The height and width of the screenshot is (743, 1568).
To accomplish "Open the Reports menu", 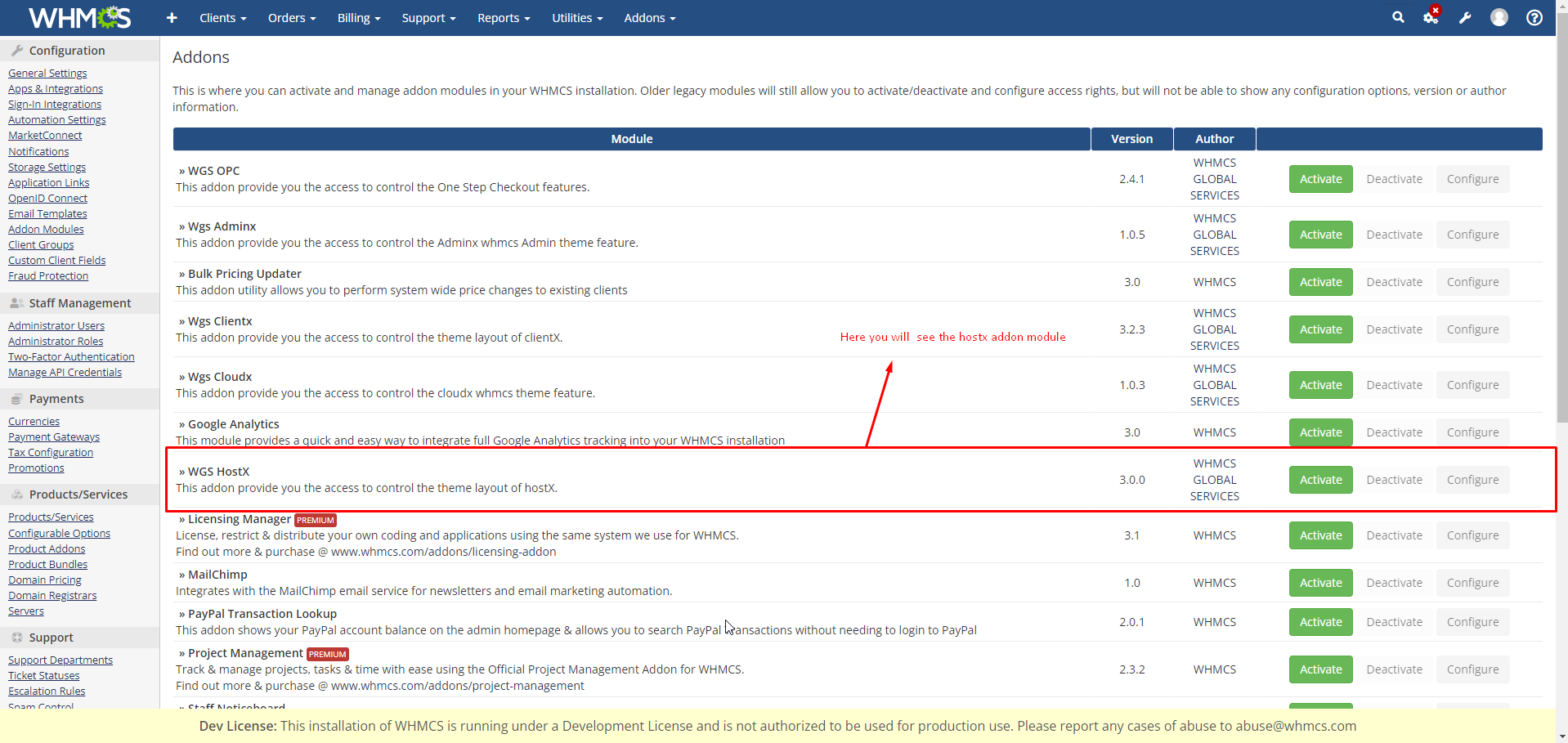I will click(504, 18).
